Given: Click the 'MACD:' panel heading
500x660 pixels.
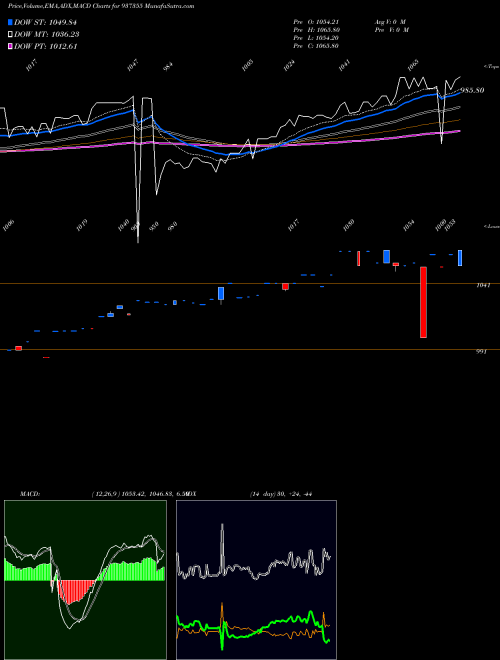Looking at the screenshot, I should [x=30, y=494].
